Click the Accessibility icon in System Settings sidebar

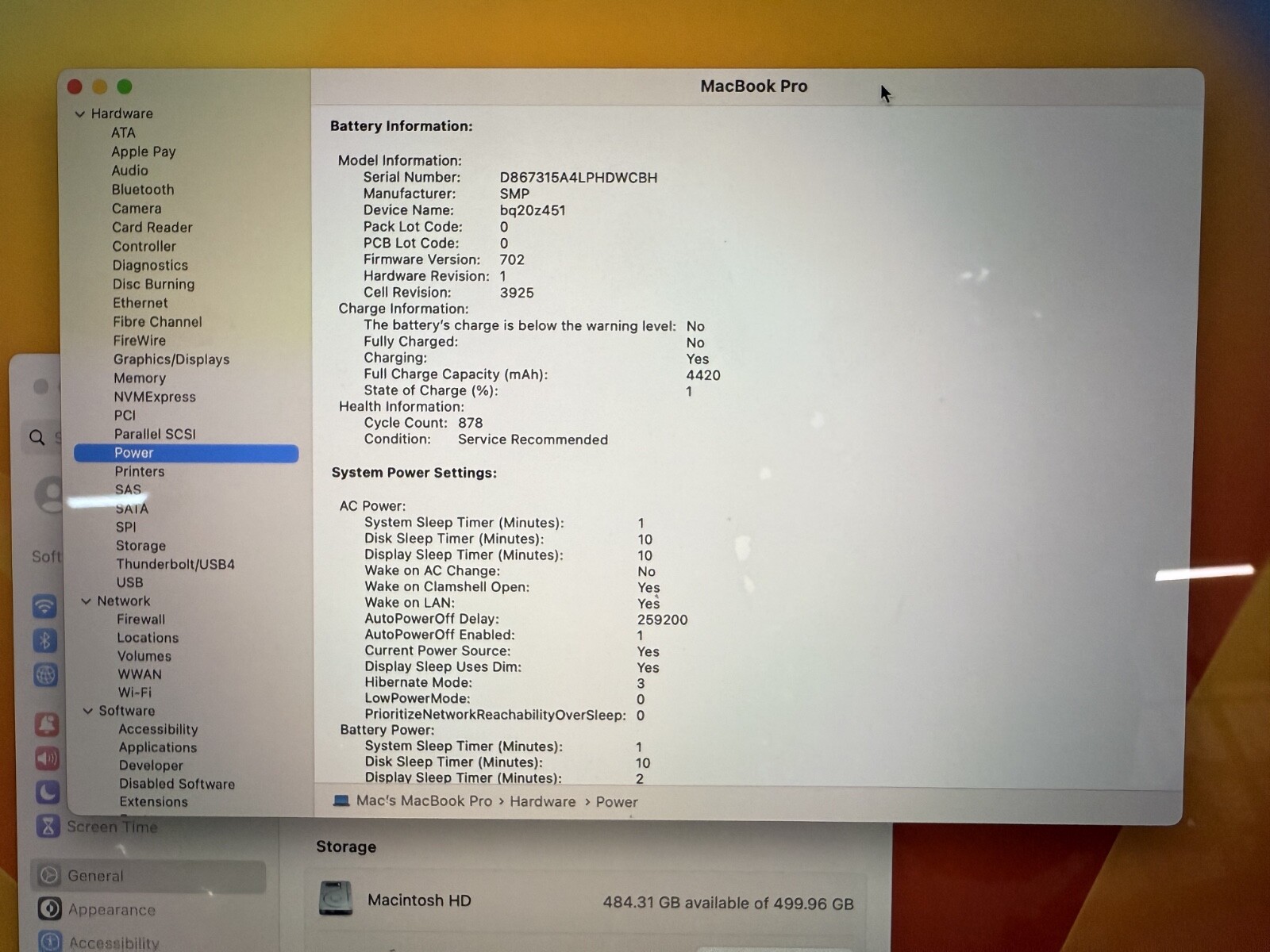(x=50, y=942)
